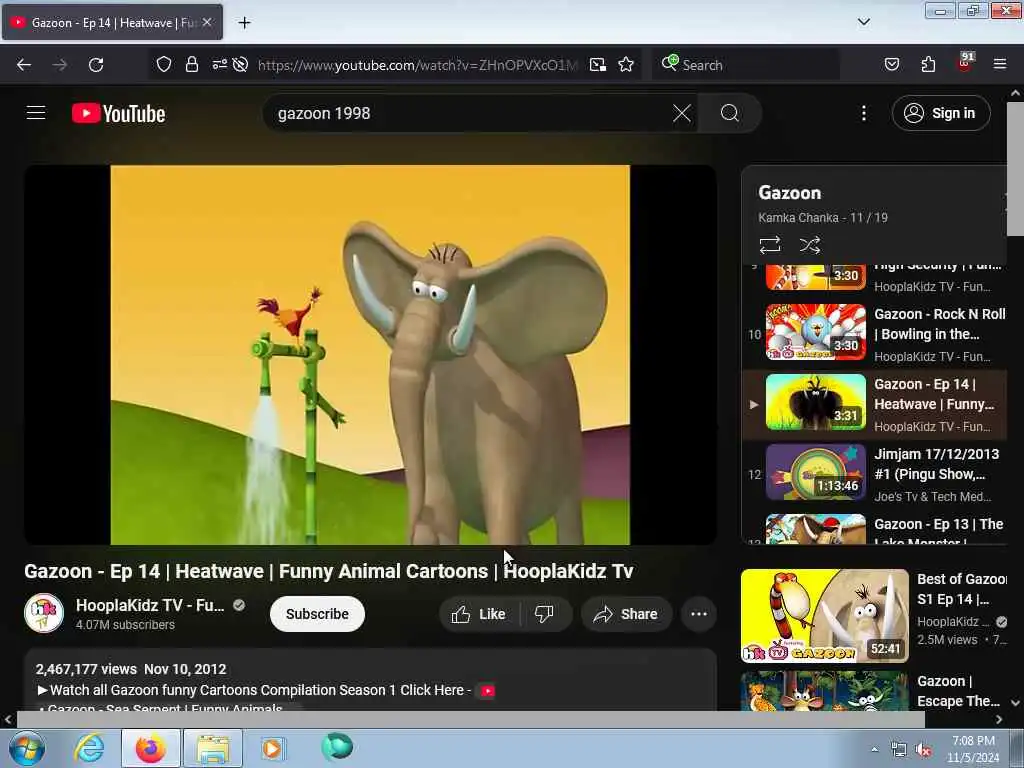Click the autoplay blocked icon in address bar
The width and height of the screenshot is (1024, 768).
[x=240, y=65]
